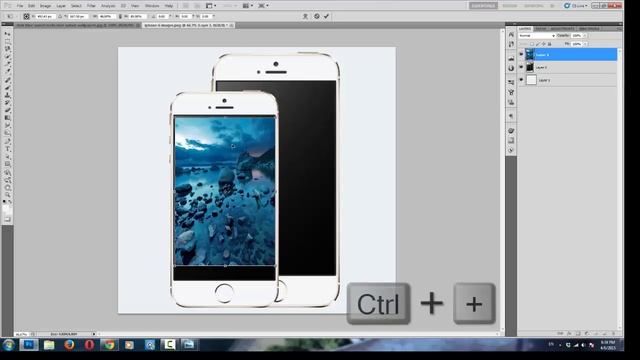Select the Brush tool
This screenshot has height=360, width=640.
coord(7,87)
